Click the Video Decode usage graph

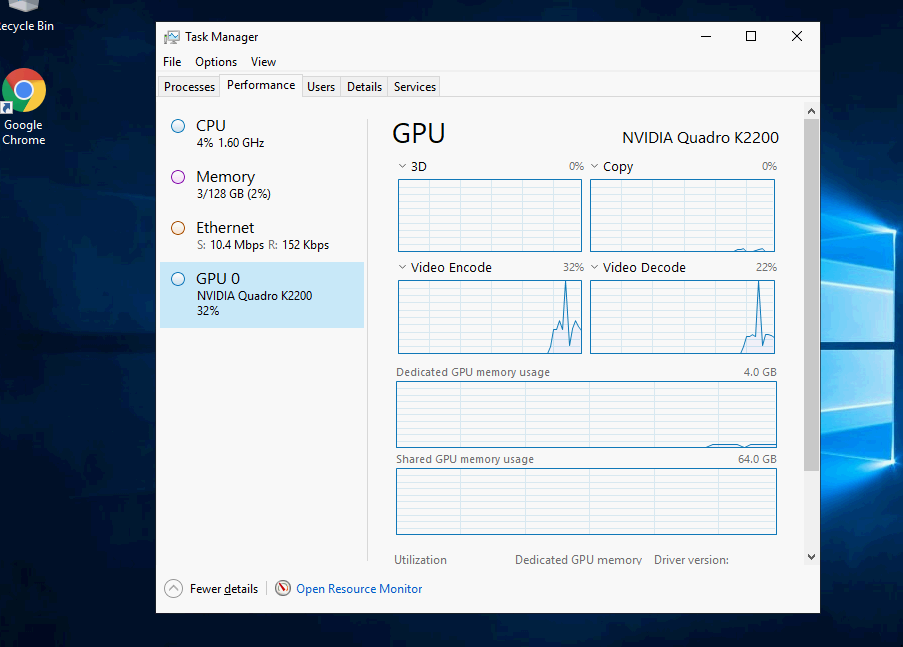pyautogui.click(x=682, y=317)
